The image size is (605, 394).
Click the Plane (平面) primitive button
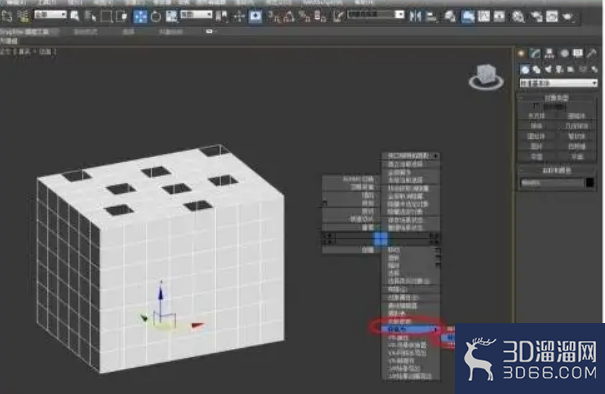pos(576,156)
